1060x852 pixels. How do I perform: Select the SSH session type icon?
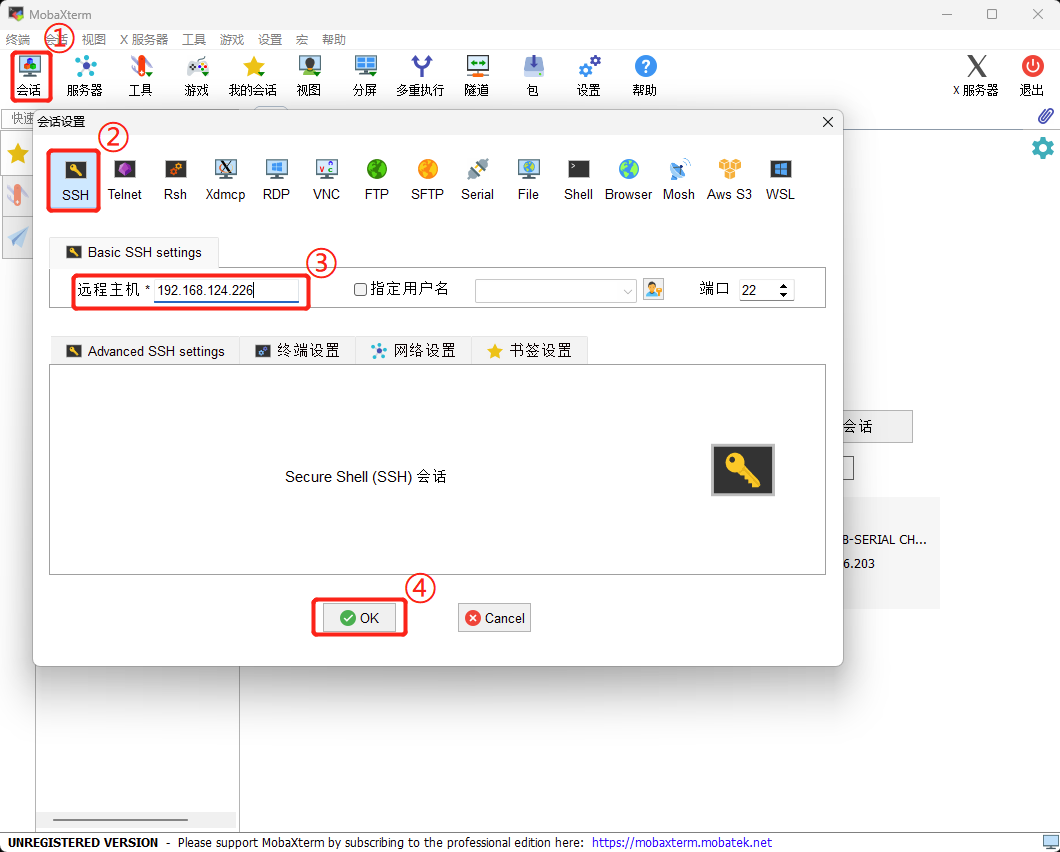(x=75, y=179)
